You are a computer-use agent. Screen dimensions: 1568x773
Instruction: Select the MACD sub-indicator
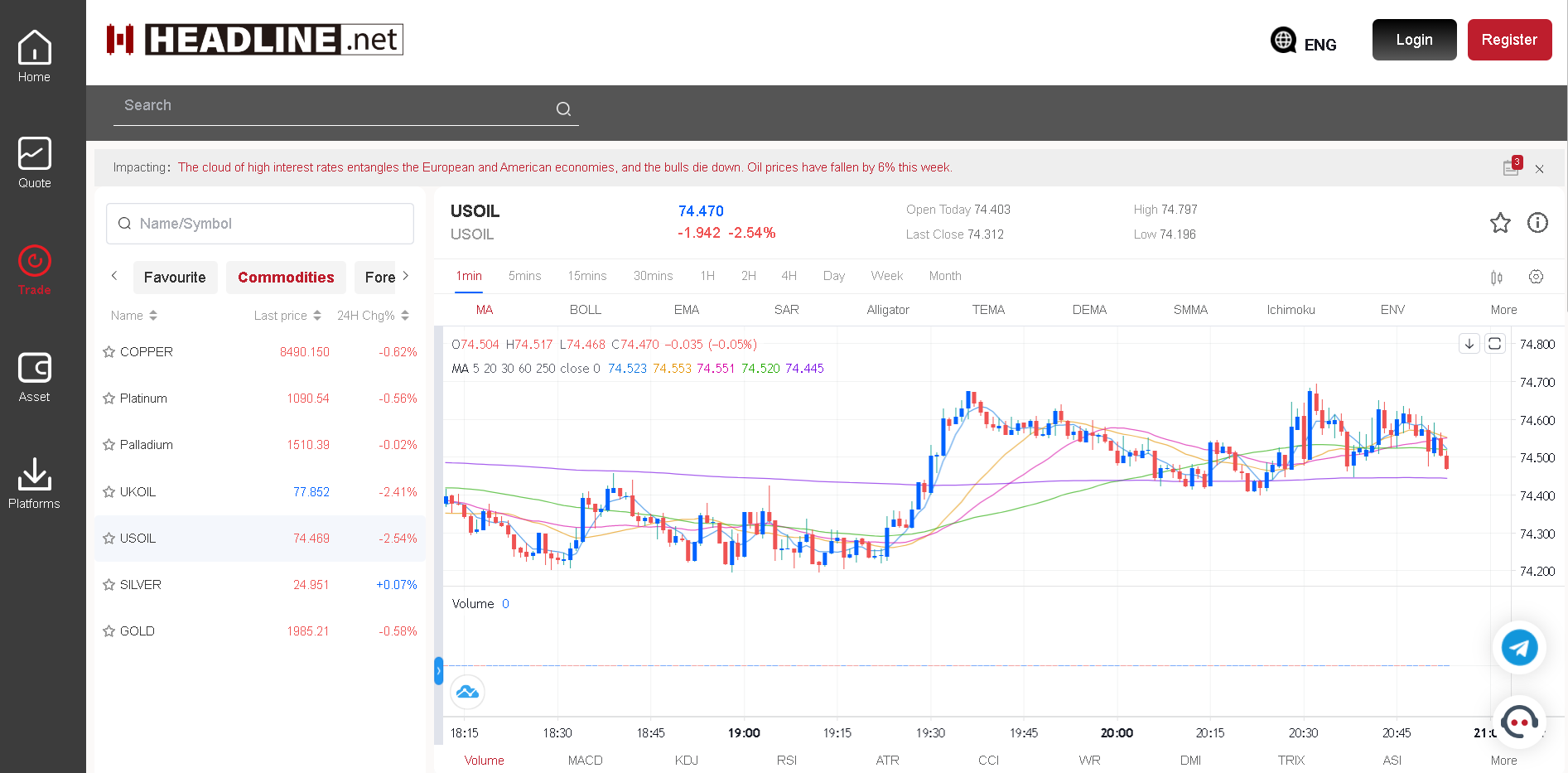[x=585, y=761]
